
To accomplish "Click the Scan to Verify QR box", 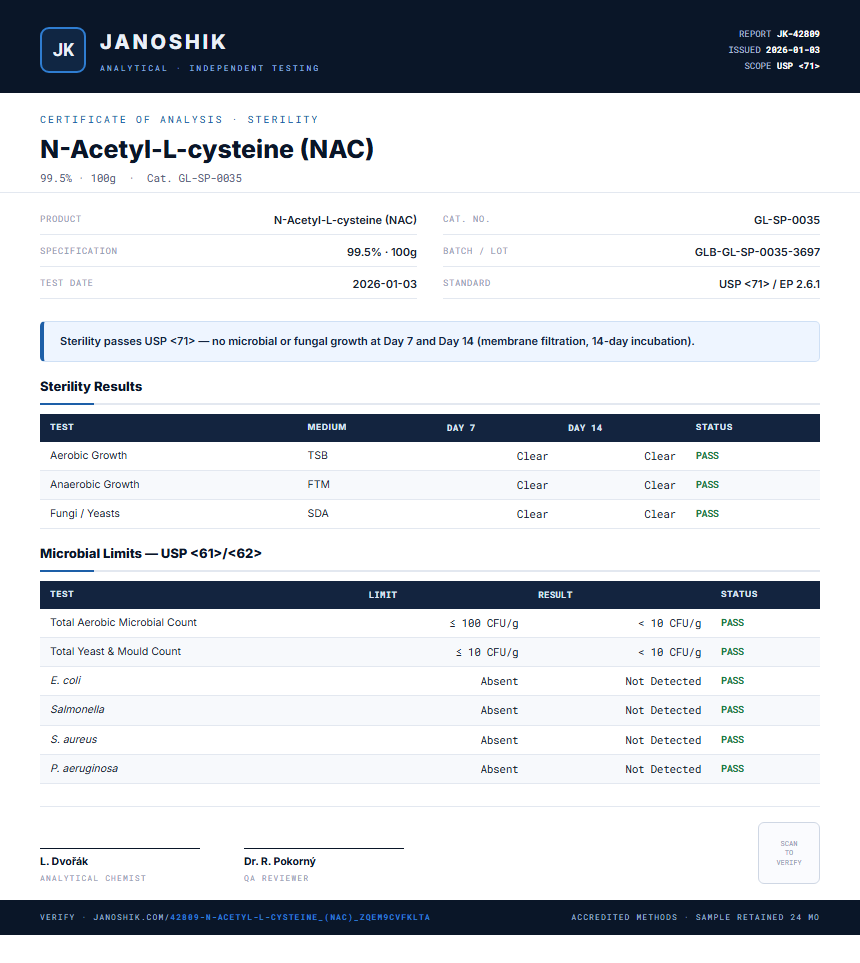I will (x=789, y=852).
